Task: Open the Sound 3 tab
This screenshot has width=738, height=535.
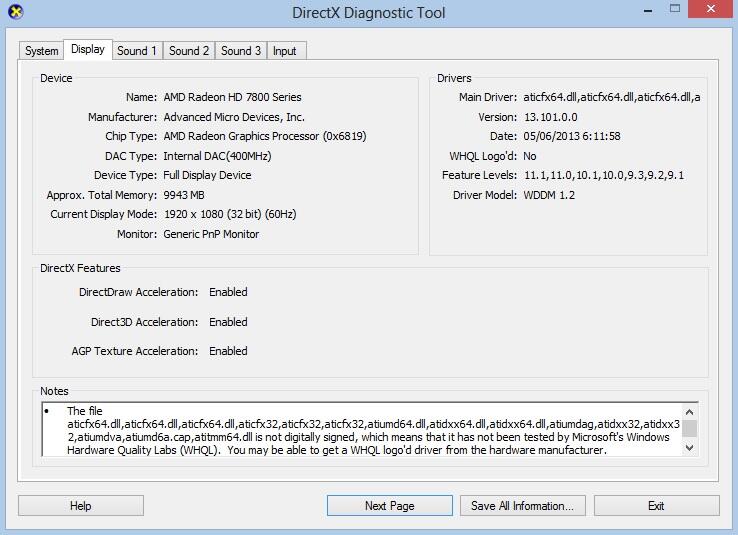Action: [241, 51]
